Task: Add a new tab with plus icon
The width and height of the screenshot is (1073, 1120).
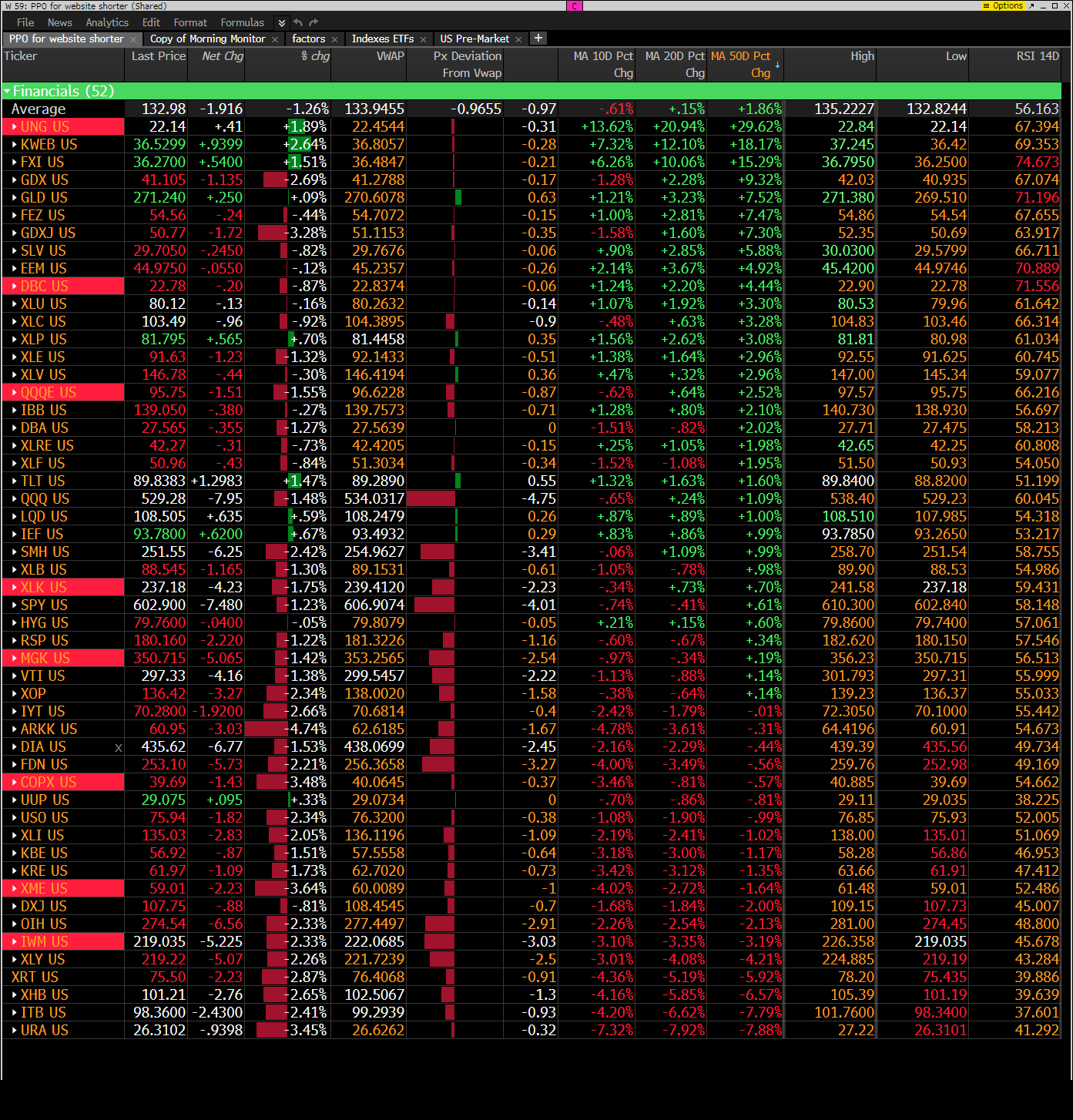Action: click(x=538, y=38)
